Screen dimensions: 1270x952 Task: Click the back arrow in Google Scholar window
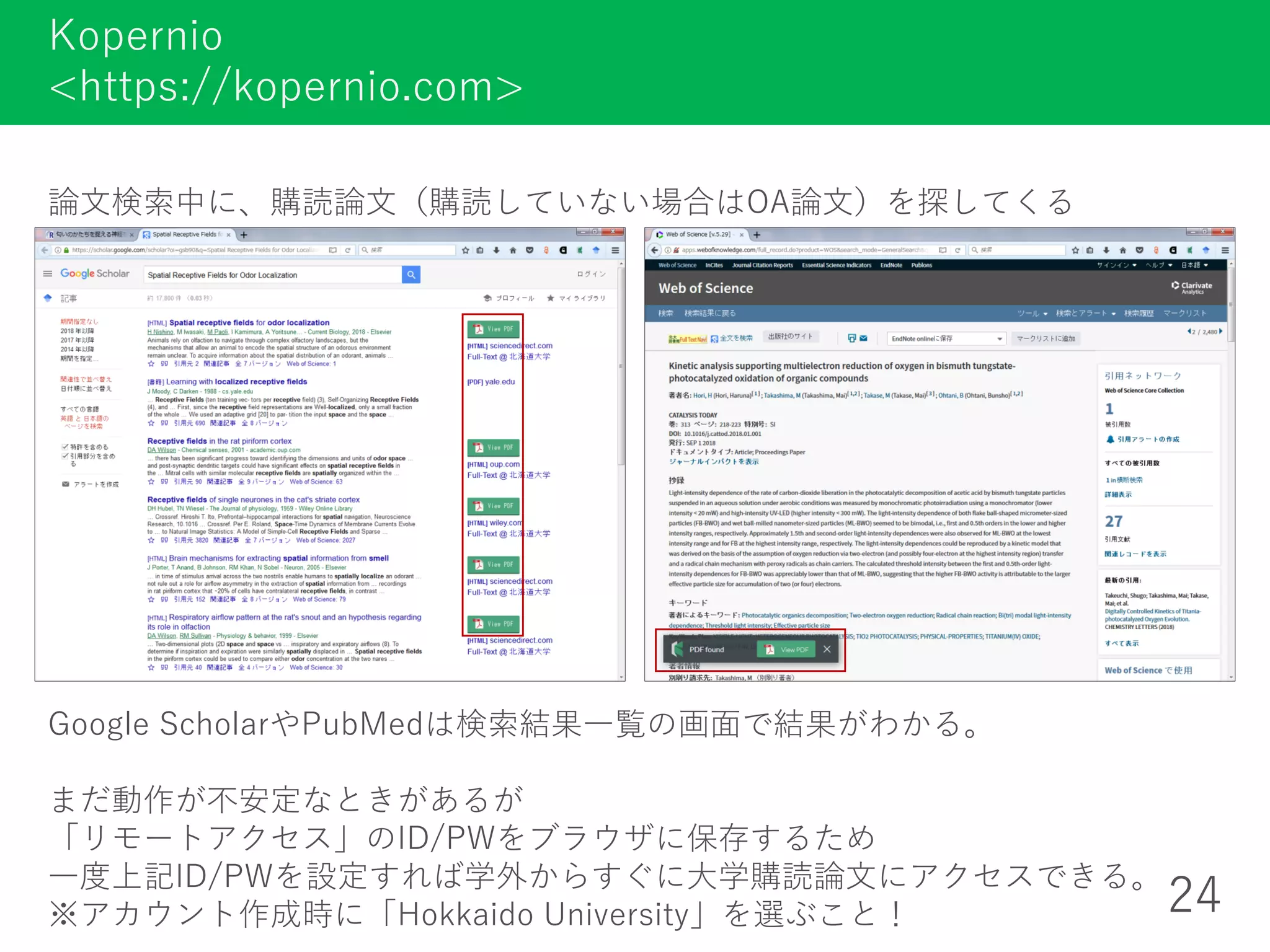(x=45, y=250)
